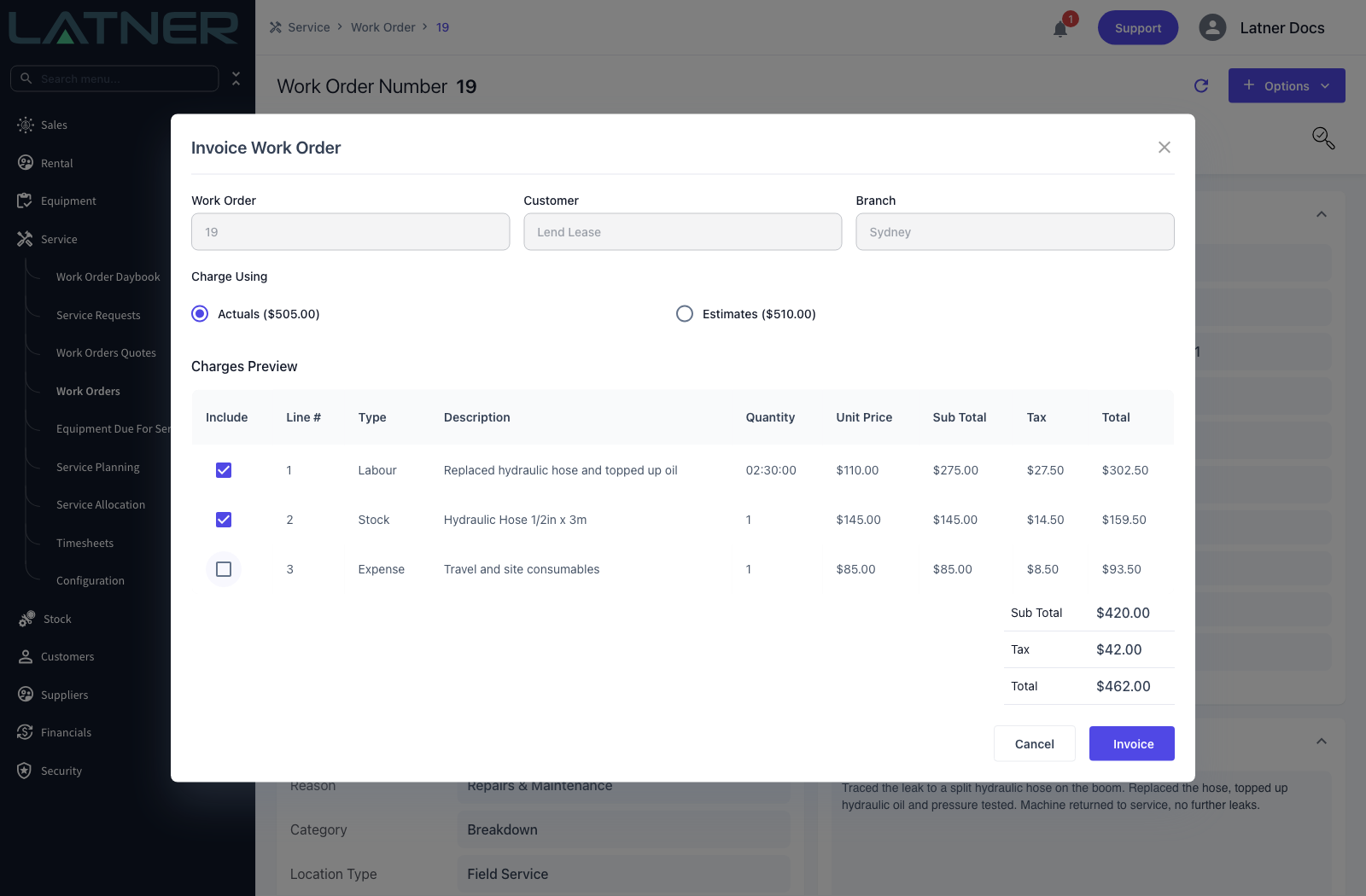
Task: Collapse the sidebar menu toggle
Action: 236,79
